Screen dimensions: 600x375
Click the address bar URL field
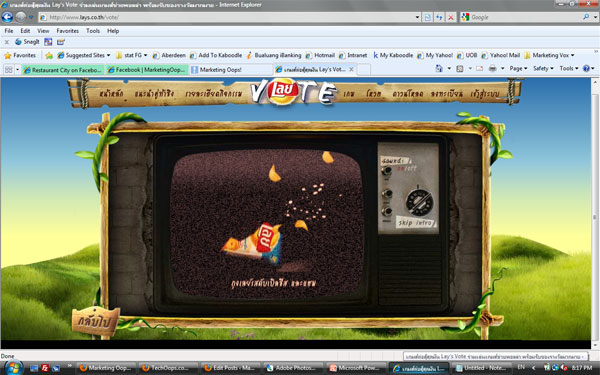[226, 17]
